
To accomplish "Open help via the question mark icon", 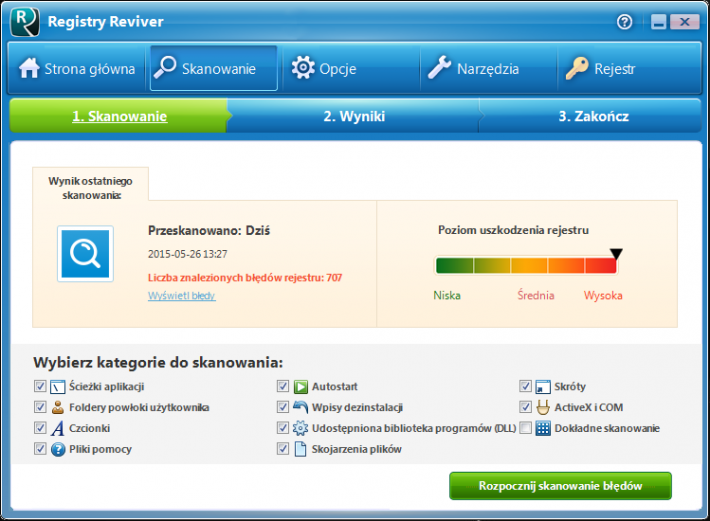I will 624,22.
